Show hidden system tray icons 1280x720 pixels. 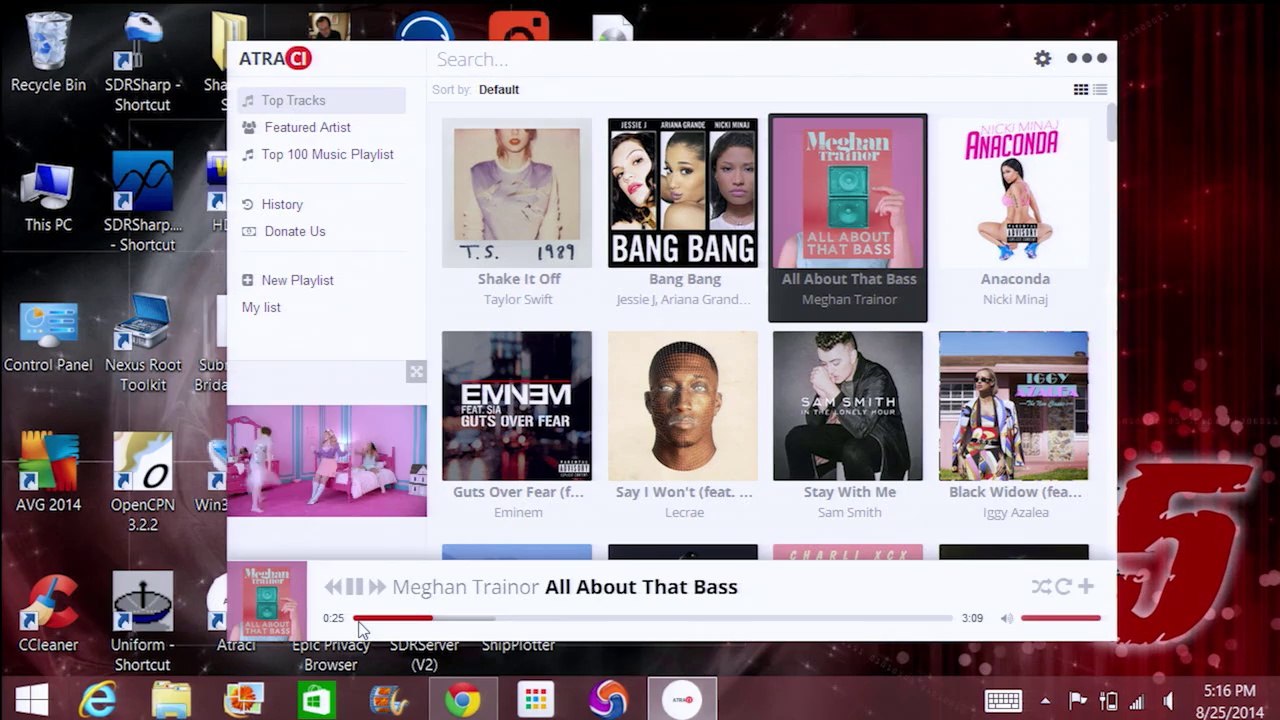tap(1046, 701)
